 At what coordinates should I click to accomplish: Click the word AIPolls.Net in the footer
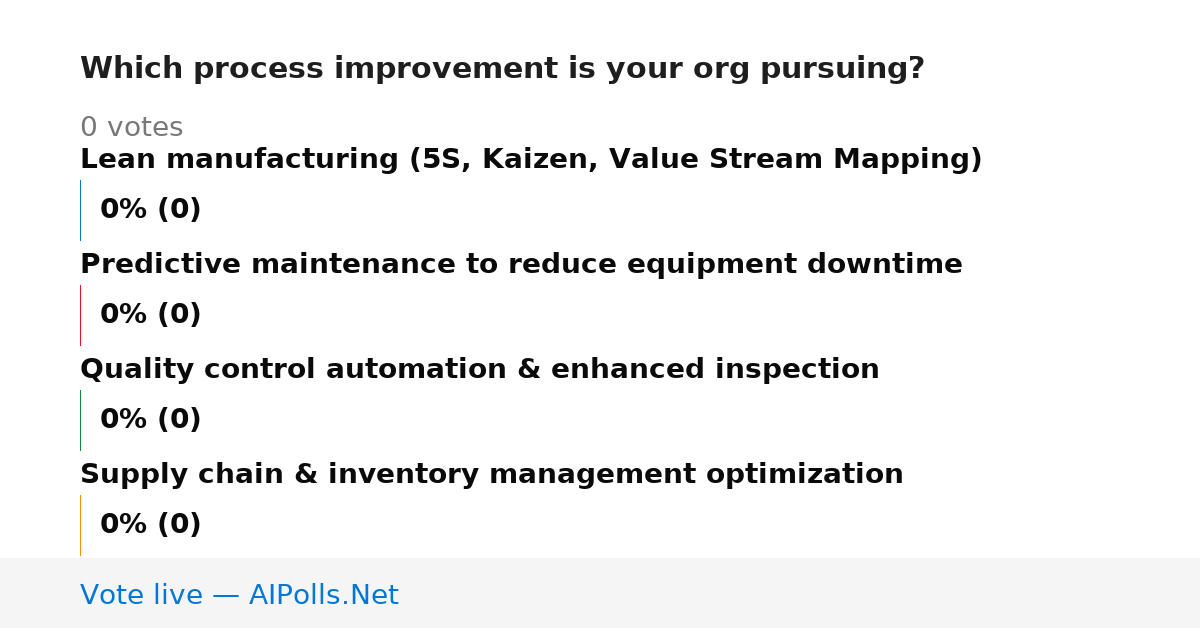click(x=323, y=595)
